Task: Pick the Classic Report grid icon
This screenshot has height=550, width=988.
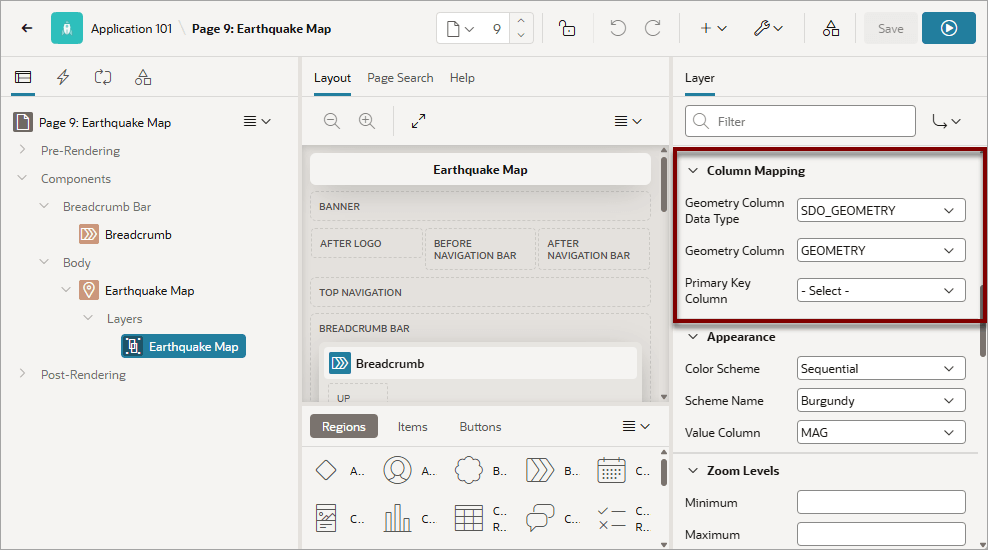Action: [468, 518]
